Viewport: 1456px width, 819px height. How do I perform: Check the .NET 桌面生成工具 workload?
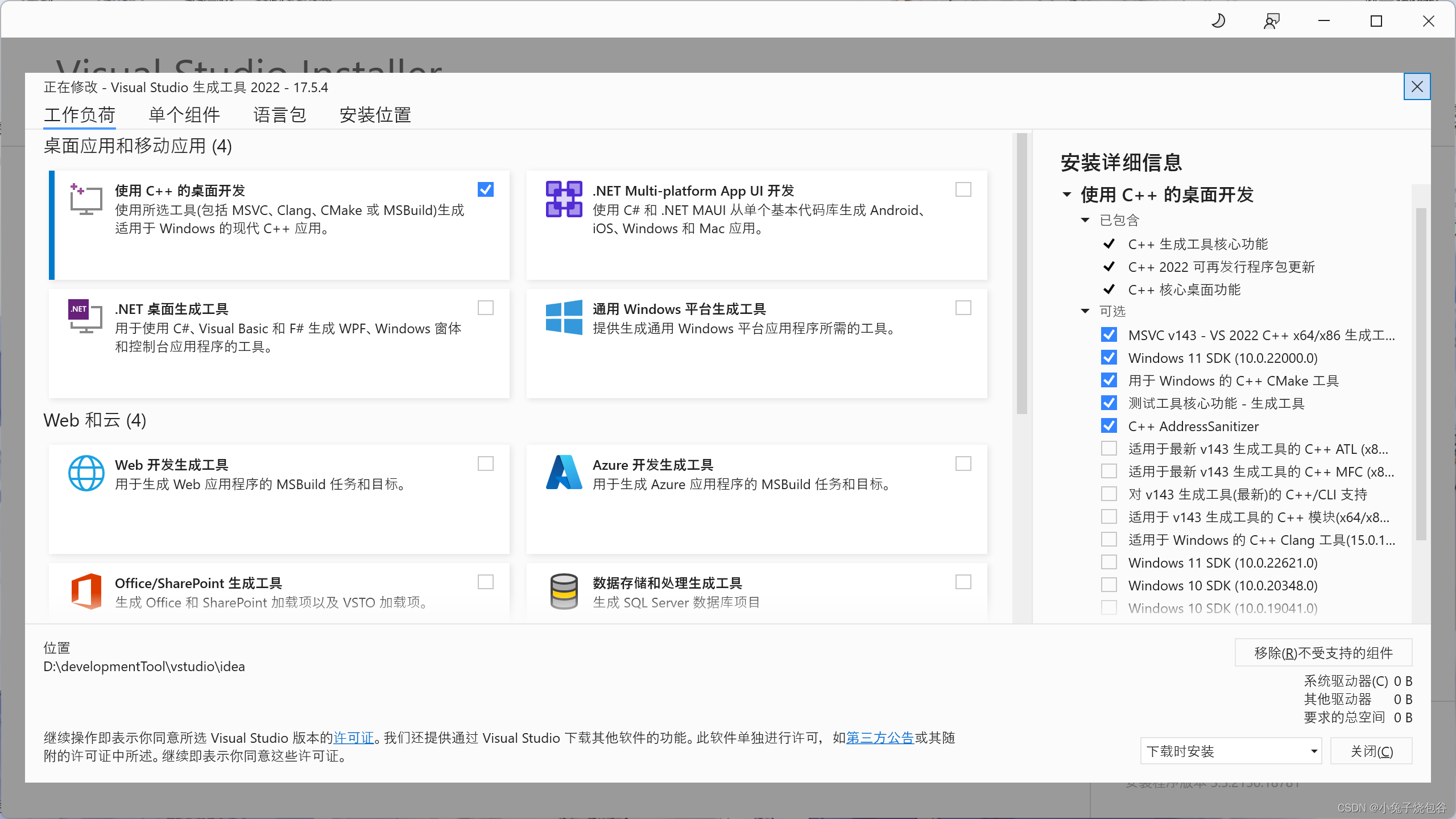click(x=486, y=308)
